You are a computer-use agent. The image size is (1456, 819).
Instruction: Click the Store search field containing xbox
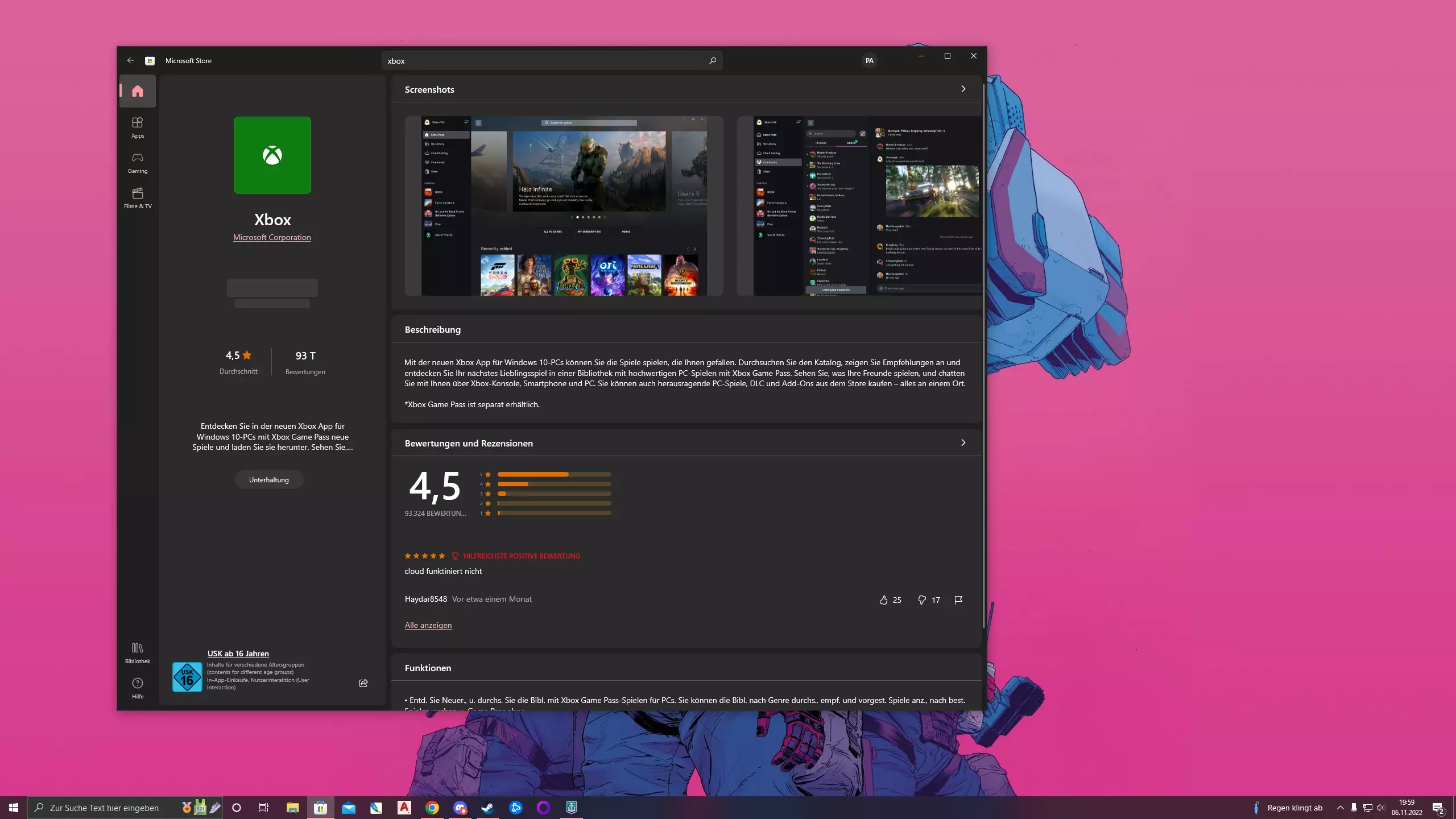[x=552, y=61]
